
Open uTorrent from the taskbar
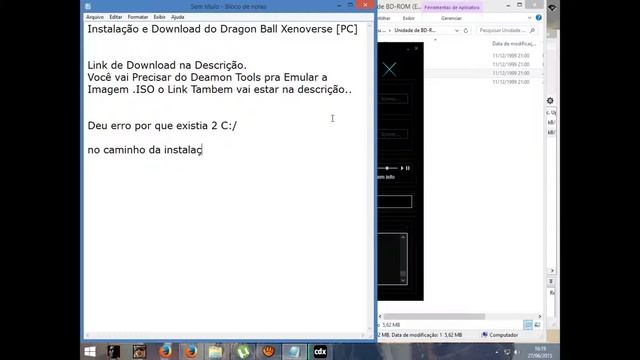coord(242,351)
